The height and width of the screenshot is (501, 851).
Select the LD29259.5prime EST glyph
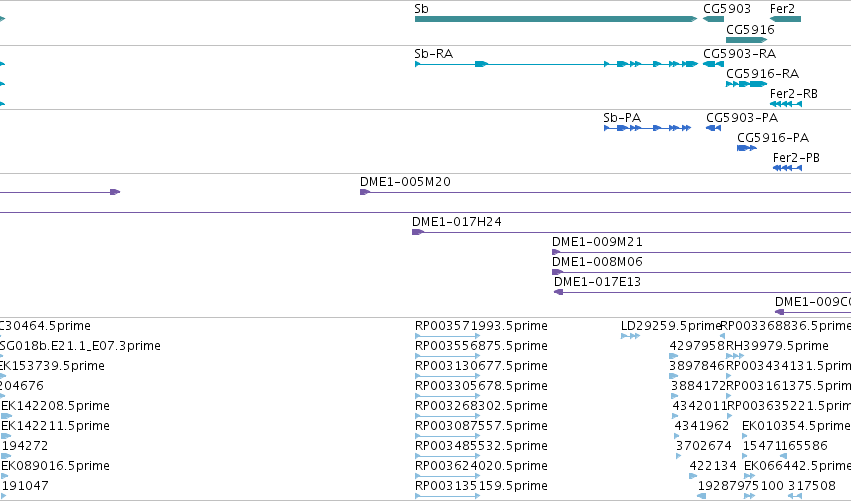point(630,336)
